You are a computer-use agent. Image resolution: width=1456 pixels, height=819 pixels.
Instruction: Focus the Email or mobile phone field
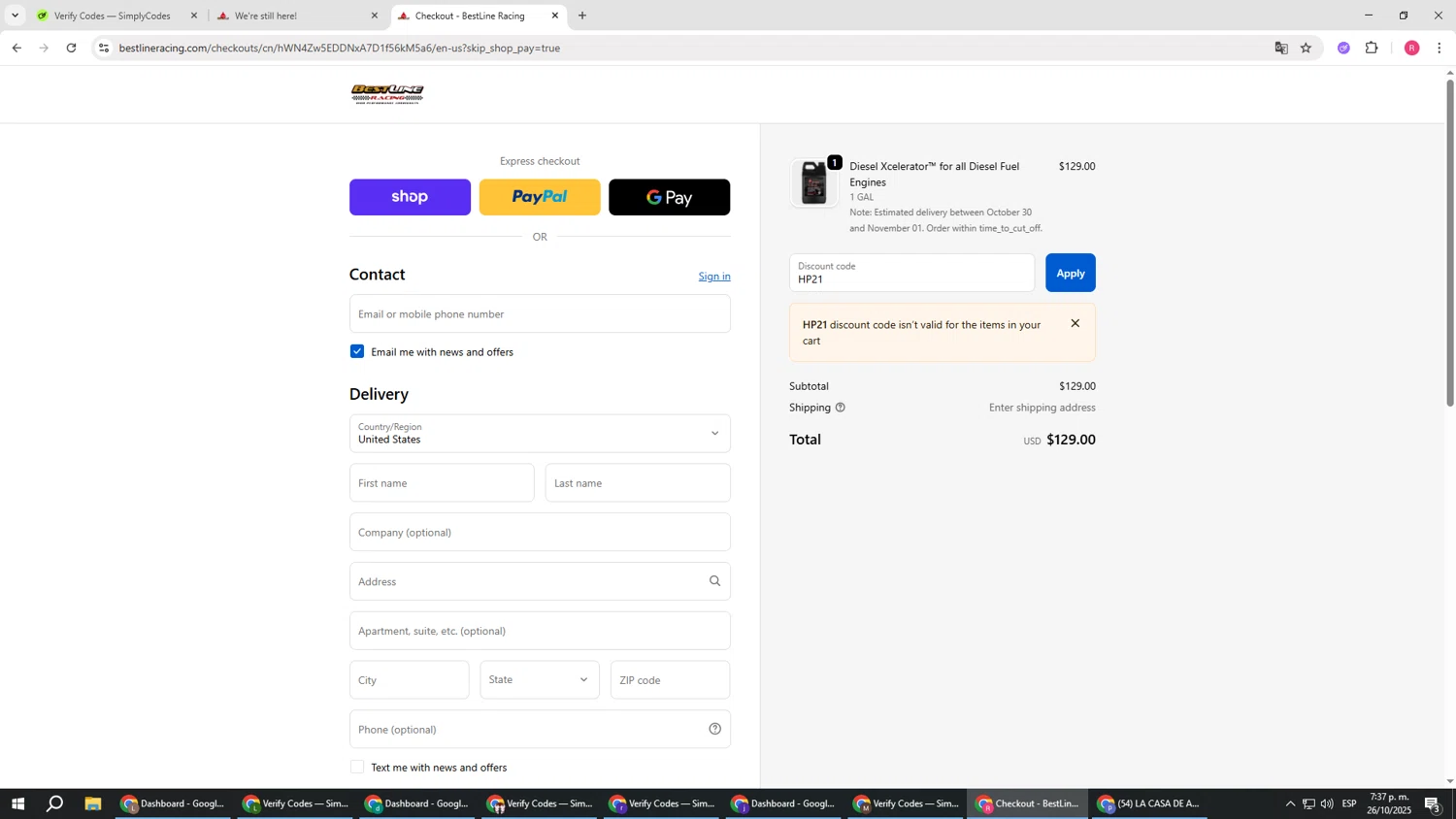pyautogui.click(x=540, y=314)
